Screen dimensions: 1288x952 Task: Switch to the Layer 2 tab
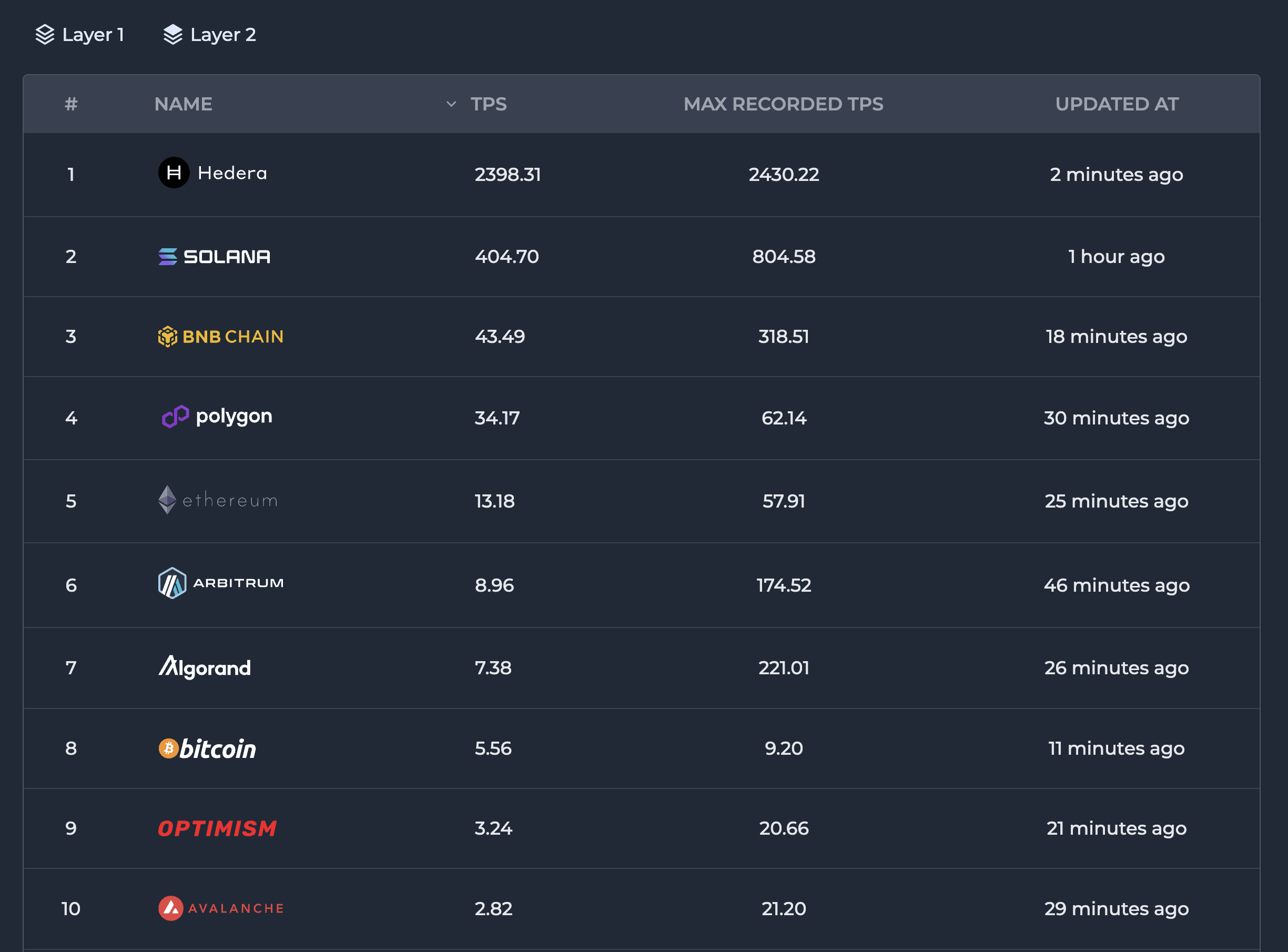point(209,35)
